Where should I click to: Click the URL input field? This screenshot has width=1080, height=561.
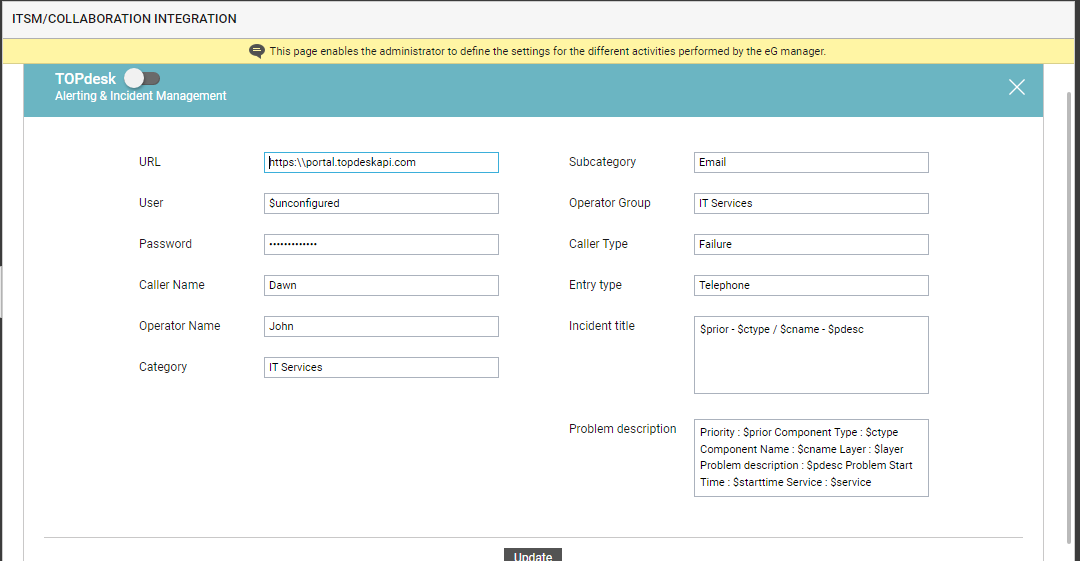coord(381,163)
